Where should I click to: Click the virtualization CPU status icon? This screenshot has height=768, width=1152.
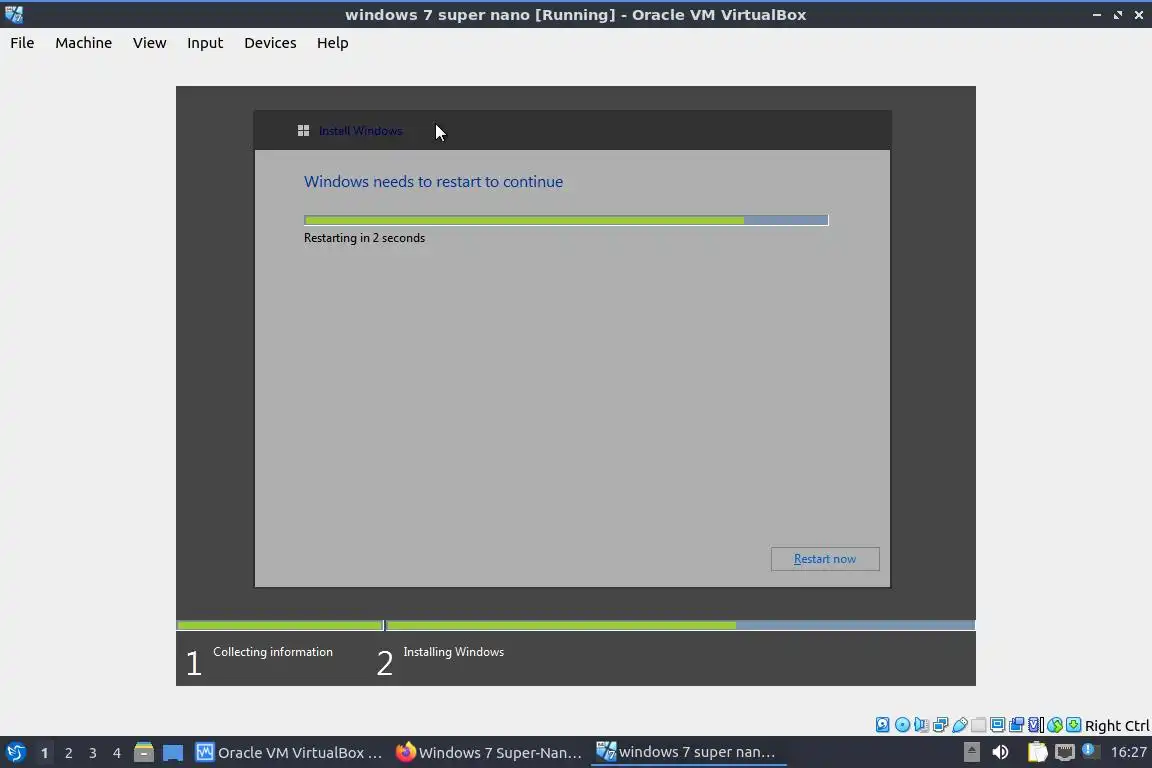click(x=1036, y=725)
